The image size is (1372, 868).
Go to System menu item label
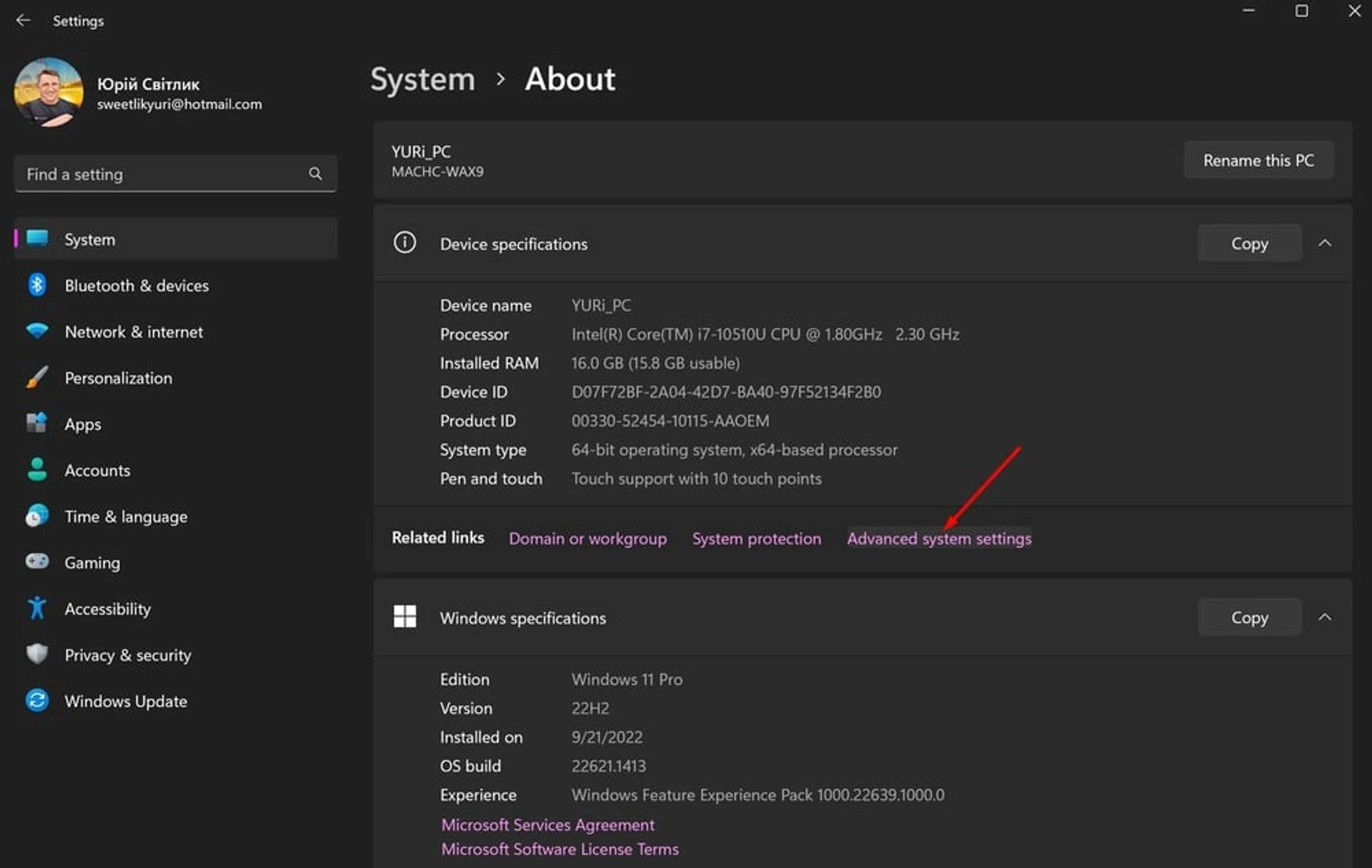(89, 239)
